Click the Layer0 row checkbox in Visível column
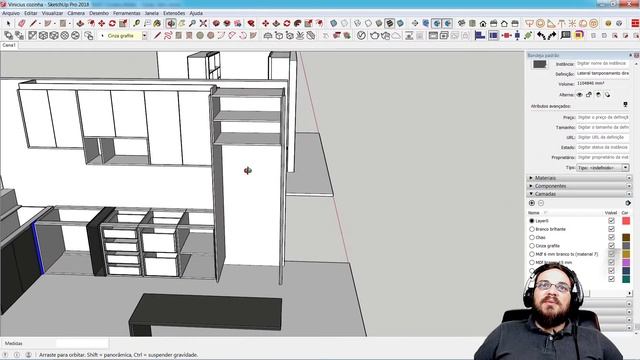640x360 pixels. [x=611, y=221]
